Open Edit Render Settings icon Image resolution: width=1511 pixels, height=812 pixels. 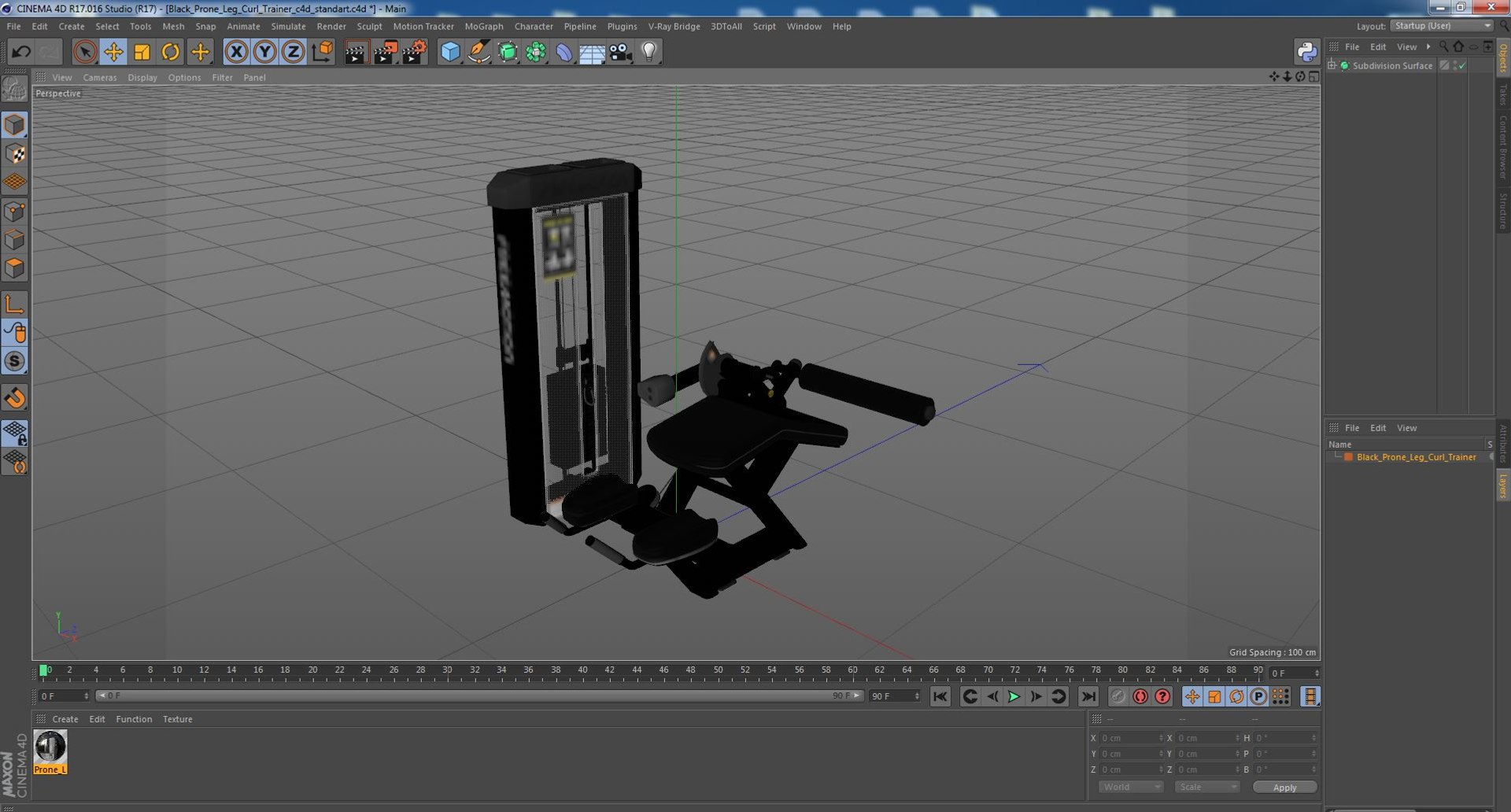pos(414,53)
